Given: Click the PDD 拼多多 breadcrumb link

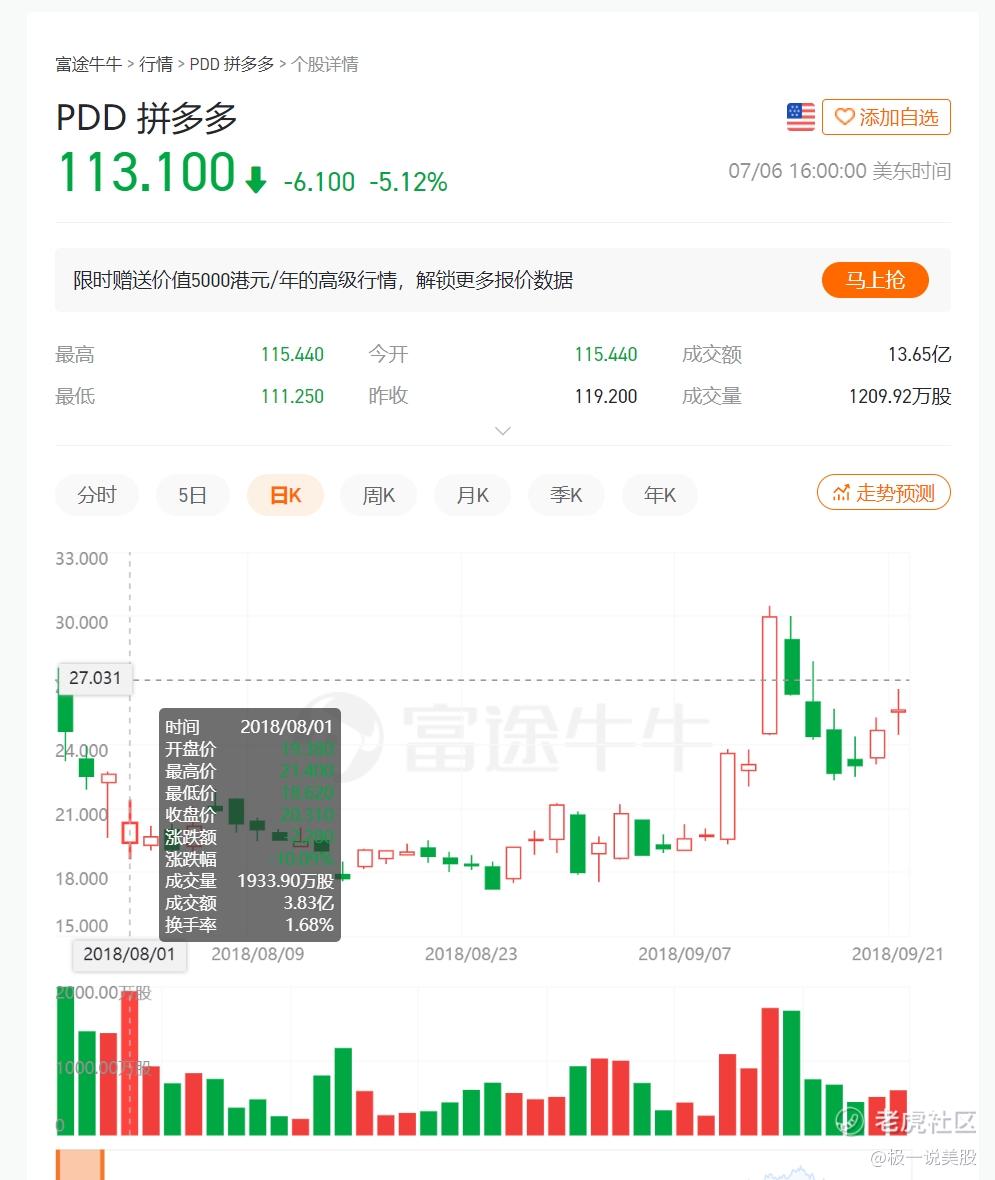Looking at the screenshot, I should (232, 64).
